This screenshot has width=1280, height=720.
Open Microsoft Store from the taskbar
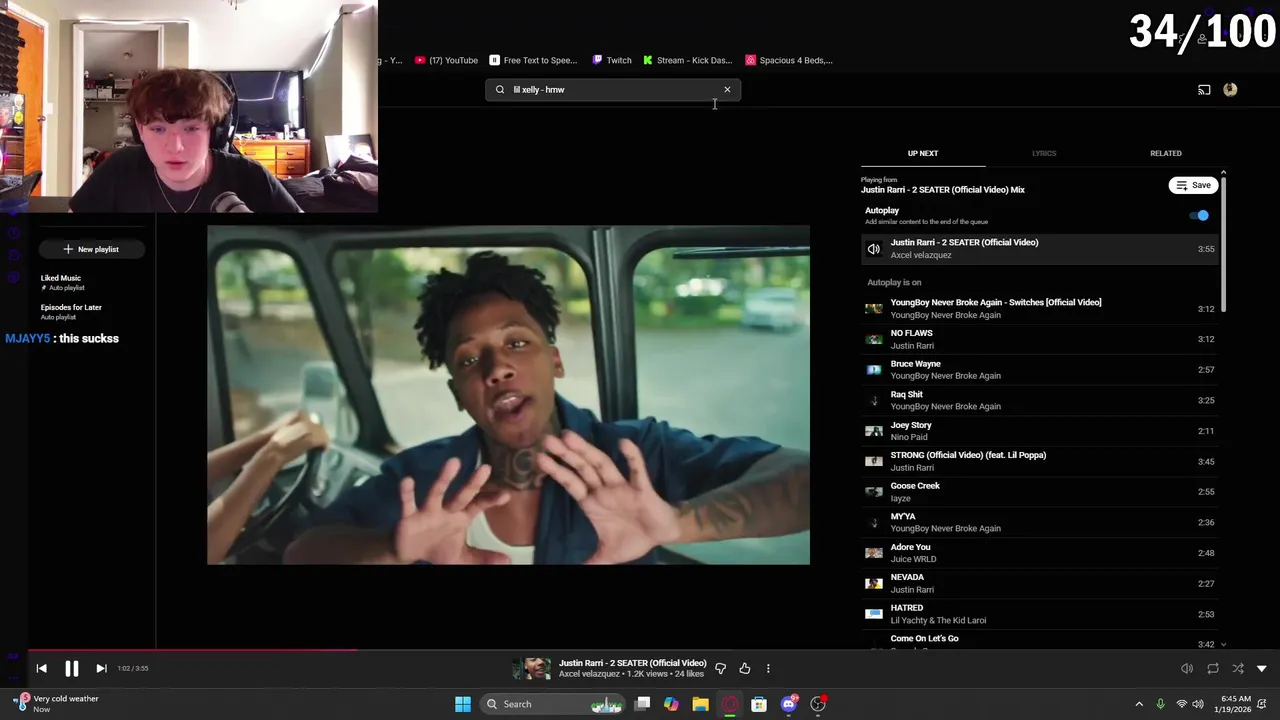pyautogui.click(x=759, y=704)
